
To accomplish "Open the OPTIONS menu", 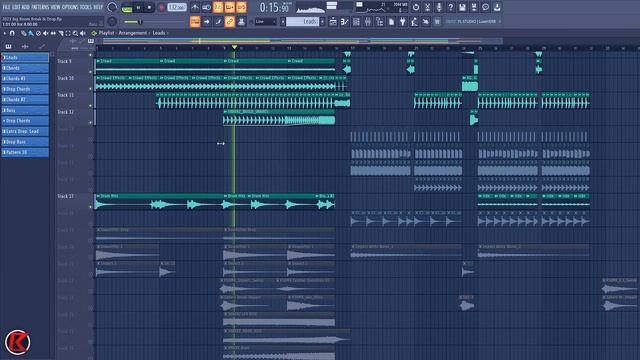I will [x=70, y=7].
